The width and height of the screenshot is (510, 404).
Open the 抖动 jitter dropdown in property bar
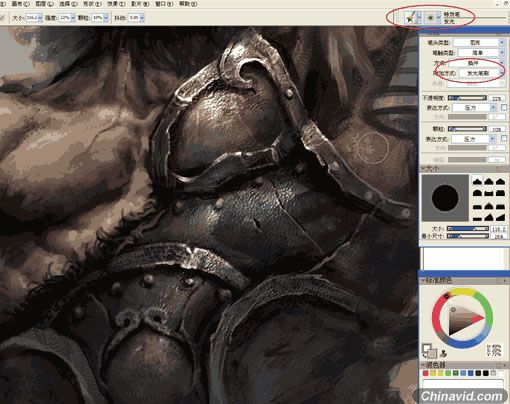click(x=142, y=18)
